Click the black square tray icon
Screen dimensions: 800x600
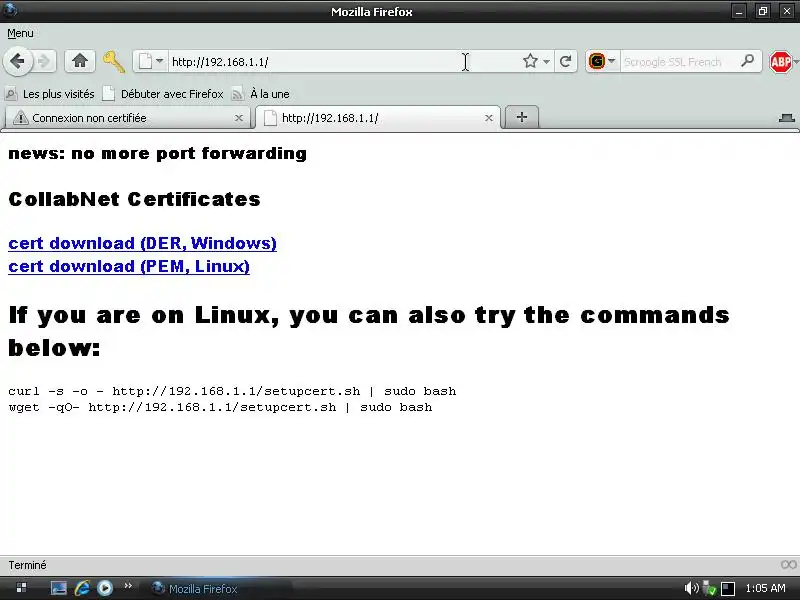(x=728, y=588)
